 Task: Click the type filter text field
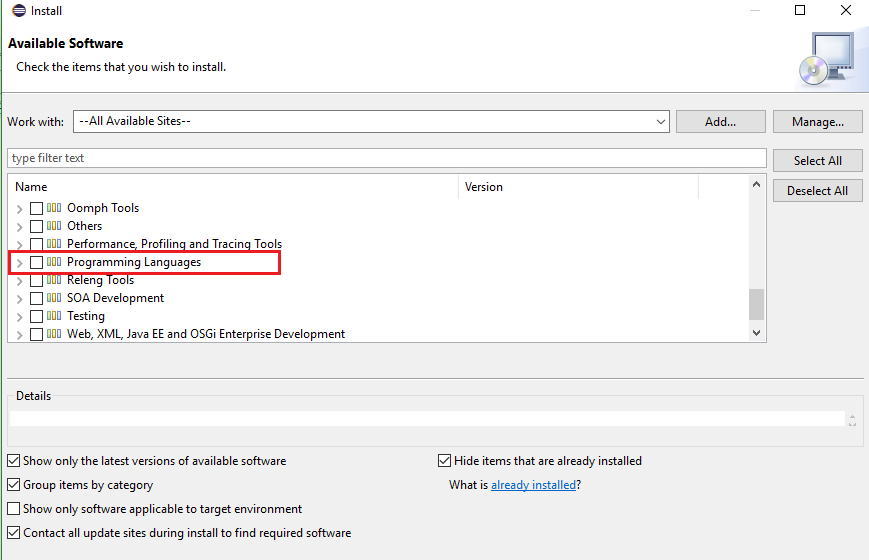tap(387, 158)
